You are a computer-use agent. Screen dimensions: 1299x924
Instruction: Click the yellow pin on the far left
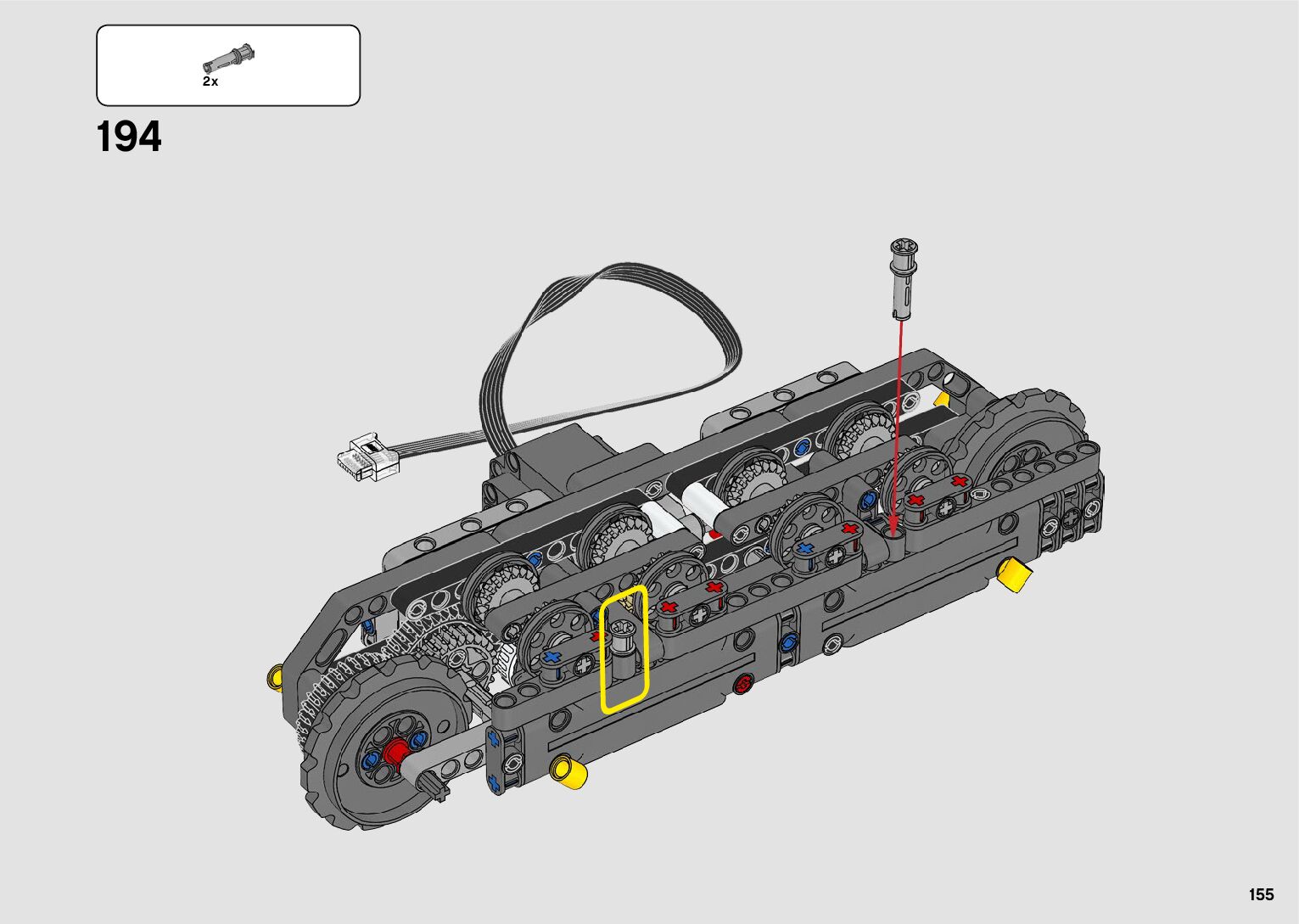tap(274, 676)
